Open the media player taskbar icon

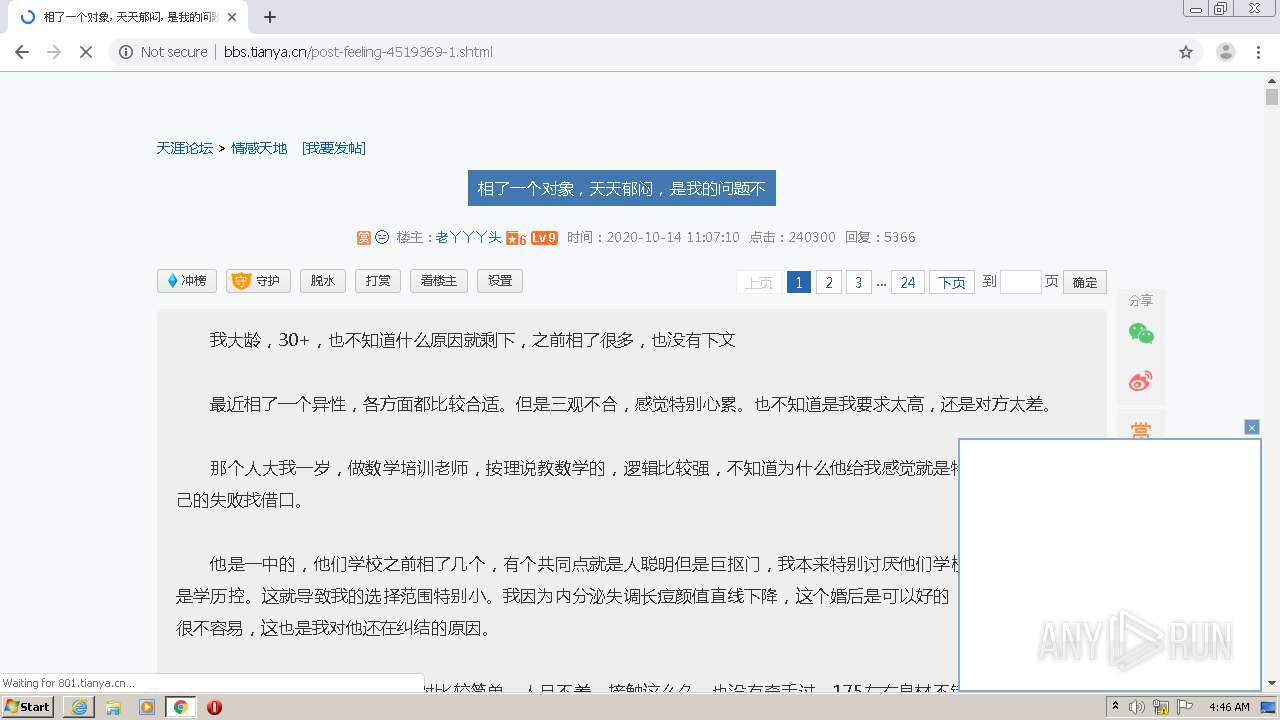pyautogui.click(x=147, y=707)
